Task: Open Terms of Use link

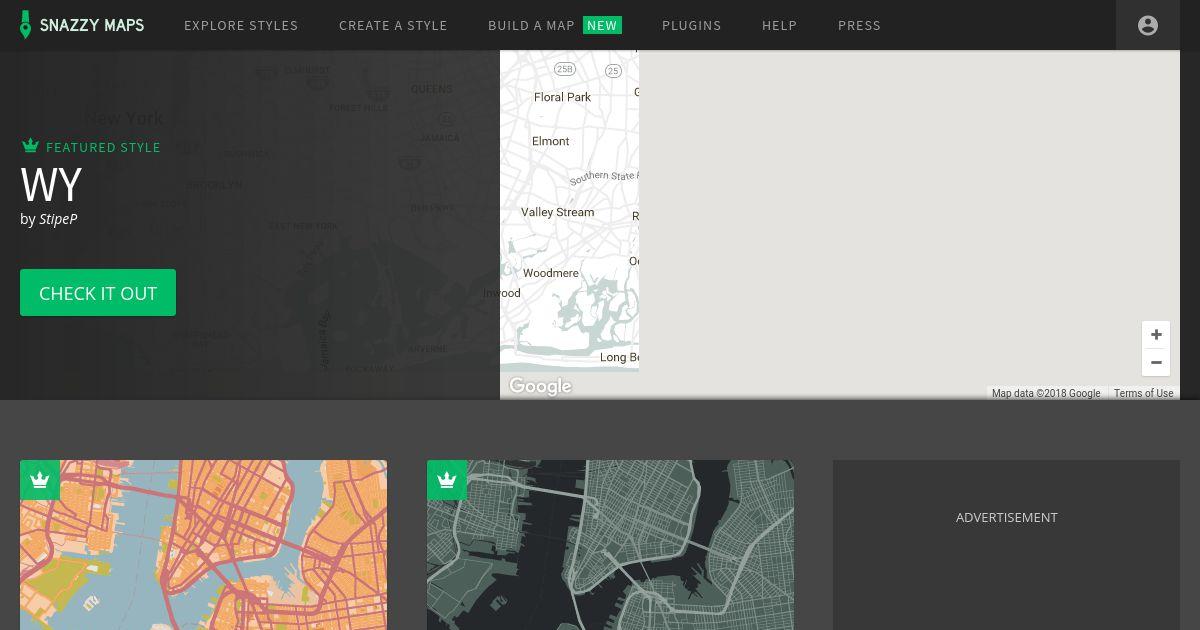Action: coord(1143,393)
